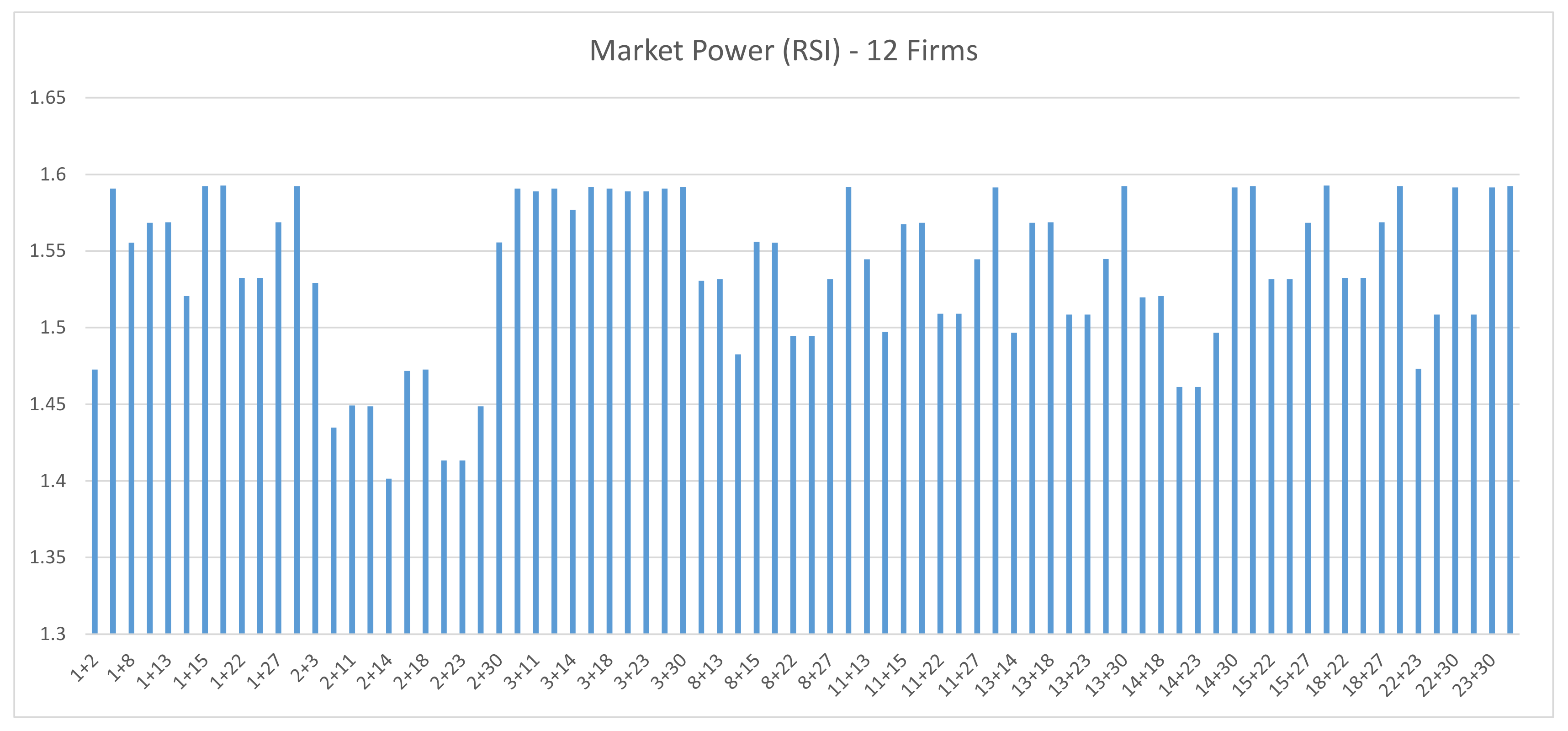Screen dimensions: 1568x731
Task: Click the 2+30 x-axis label
Action: click(x=486, y=671)
